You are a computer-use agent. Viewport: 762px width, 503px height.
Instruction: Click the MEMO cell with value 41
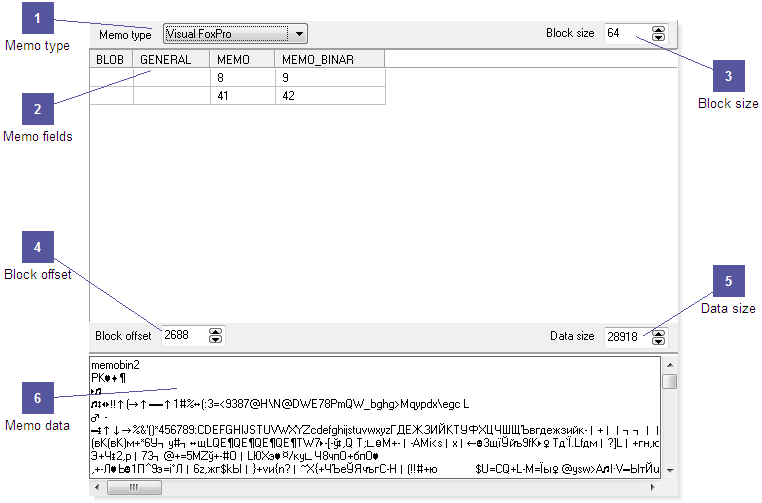coord(242,96)
